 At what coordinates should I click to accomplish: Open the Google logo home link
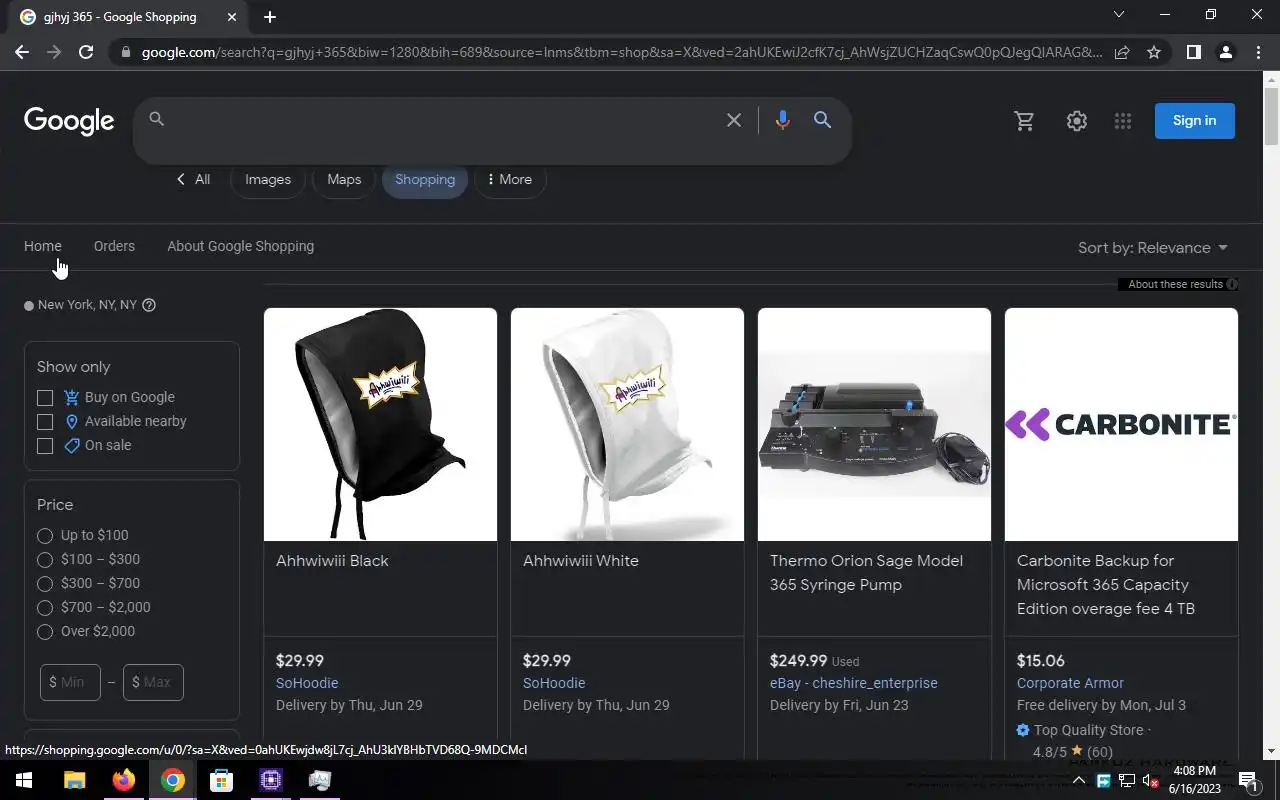(69, 121)
